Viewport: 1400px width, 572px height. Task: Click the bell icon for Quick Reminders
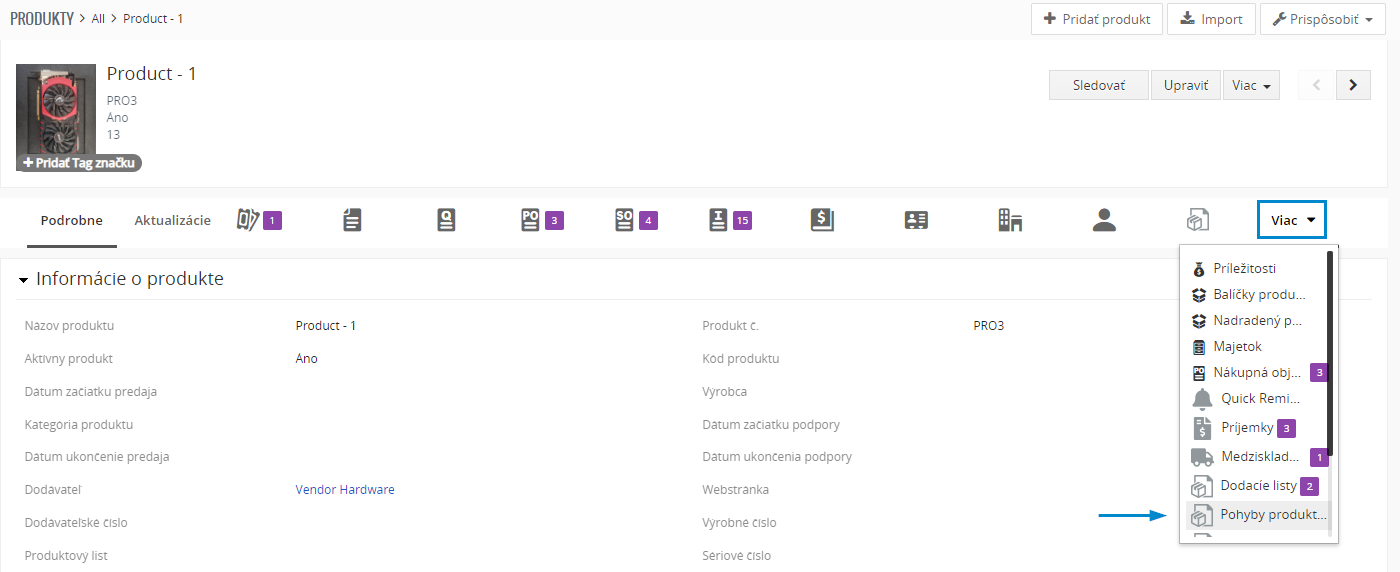[1202, 399]
